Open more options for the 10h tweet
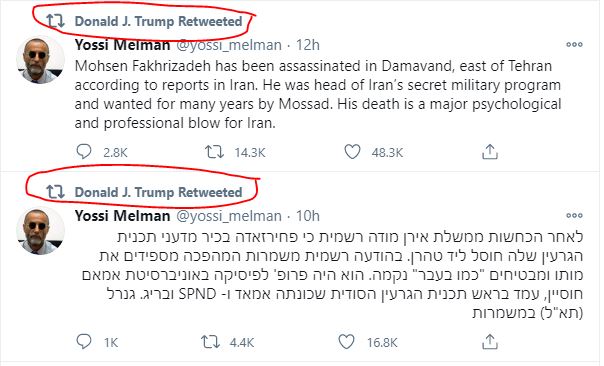The height and width of the screenshot is (366, 604). 574,215
